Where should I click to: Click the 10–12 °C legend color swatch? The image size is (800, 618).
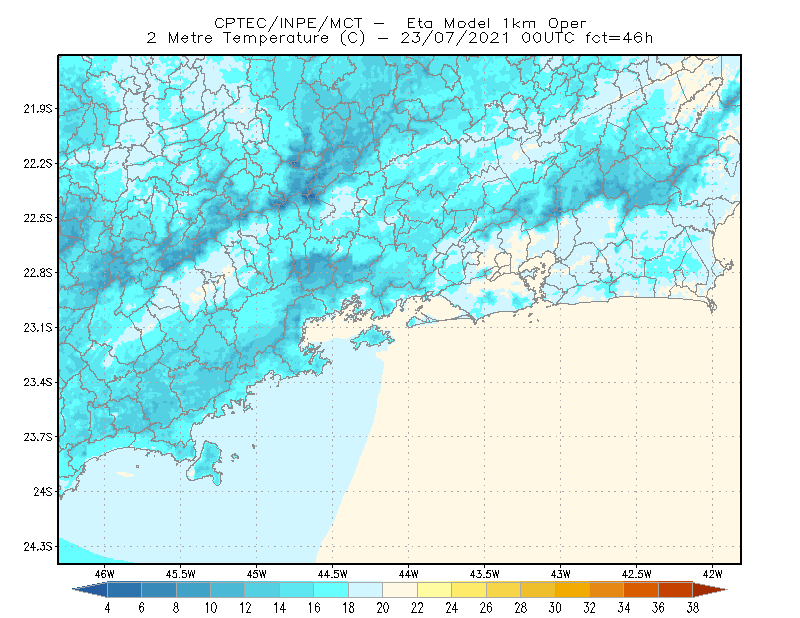tap(228, 590)
